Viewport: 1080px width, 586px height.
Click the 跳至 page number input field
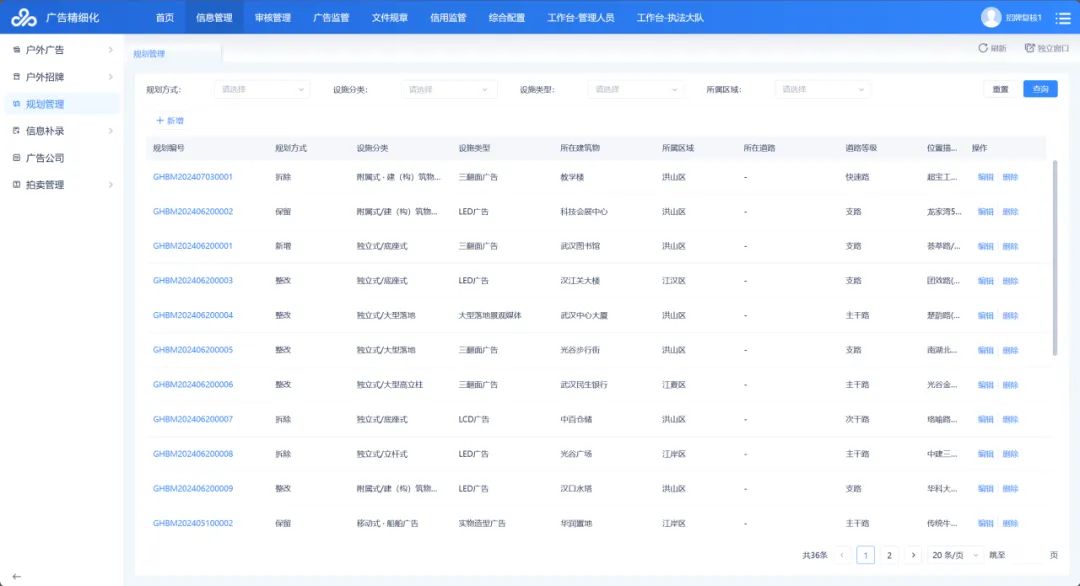tap(1027, 555)
